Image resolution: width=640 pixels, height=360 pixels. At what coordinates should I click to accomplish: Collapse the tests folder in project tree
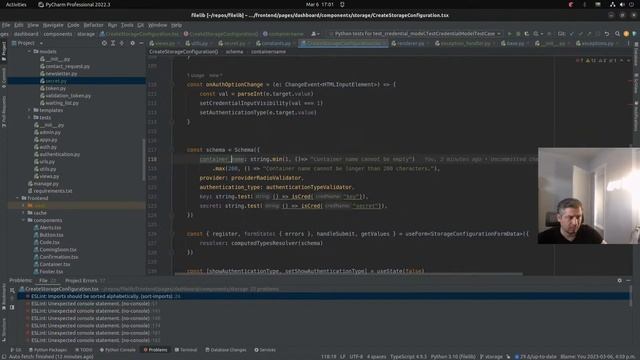coord(29,118)
